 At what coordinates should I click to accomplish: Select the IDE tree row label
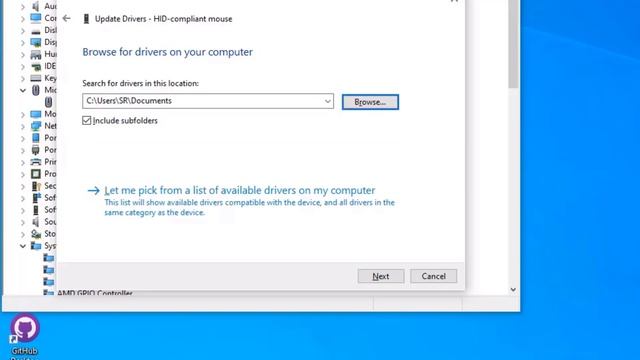point(50,66)
